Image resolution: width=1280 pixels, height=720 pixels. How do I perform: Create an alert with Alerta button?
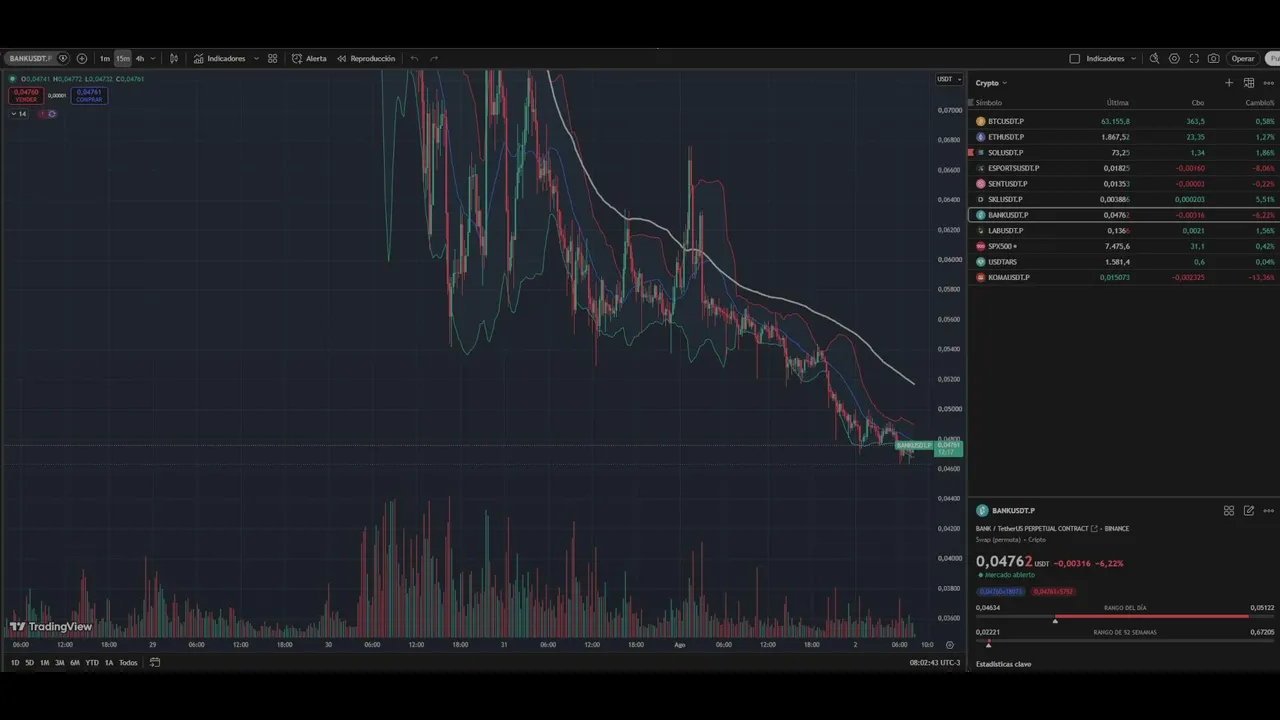(309, 59)
